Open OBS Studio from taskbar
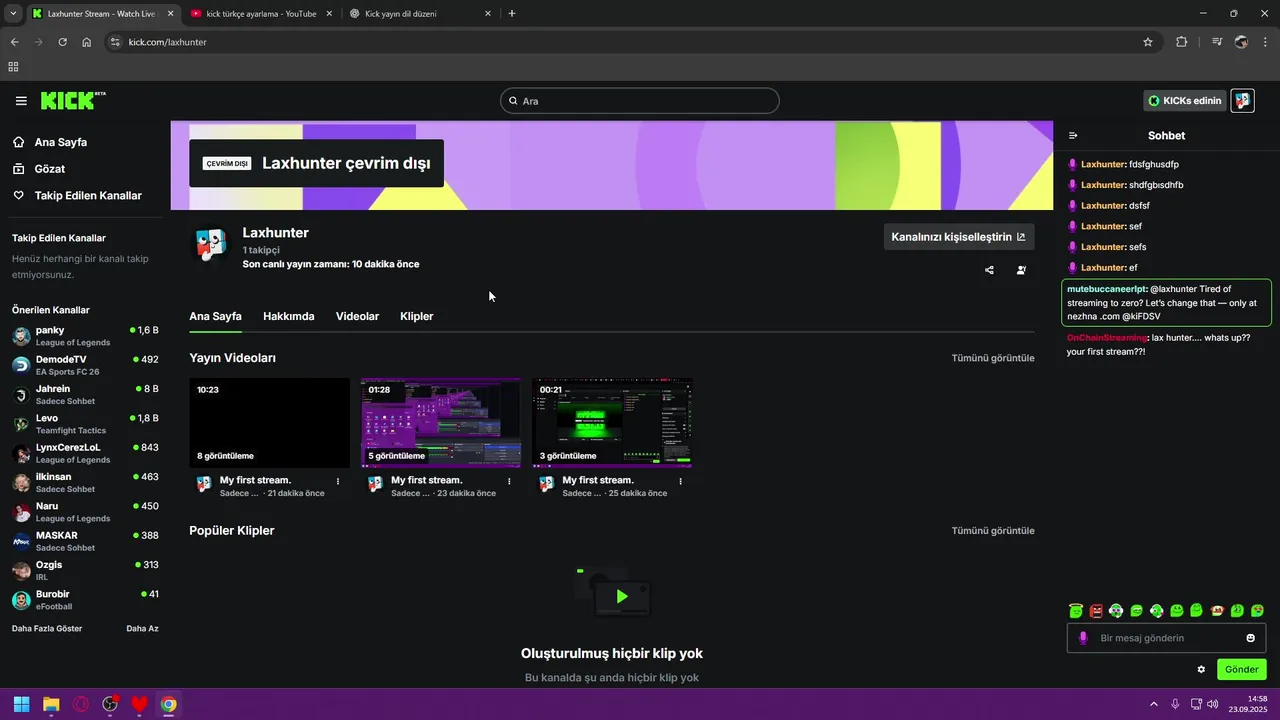Screen dimensions: 1280x720 (110, 704)
